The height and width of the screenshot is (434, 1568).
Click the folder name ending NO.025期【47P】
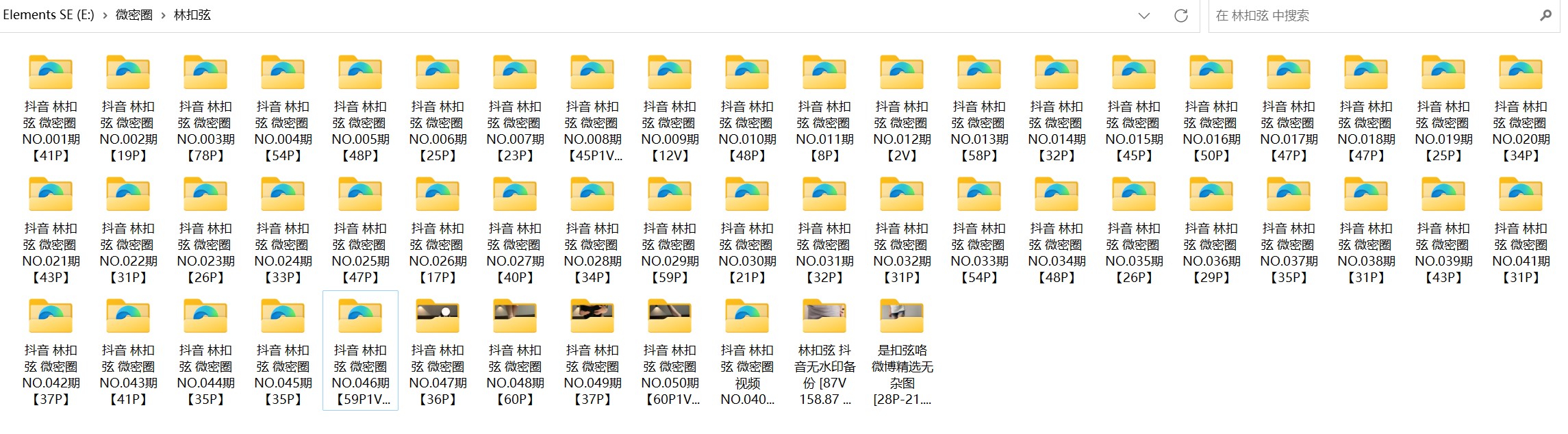coord(361,253)
